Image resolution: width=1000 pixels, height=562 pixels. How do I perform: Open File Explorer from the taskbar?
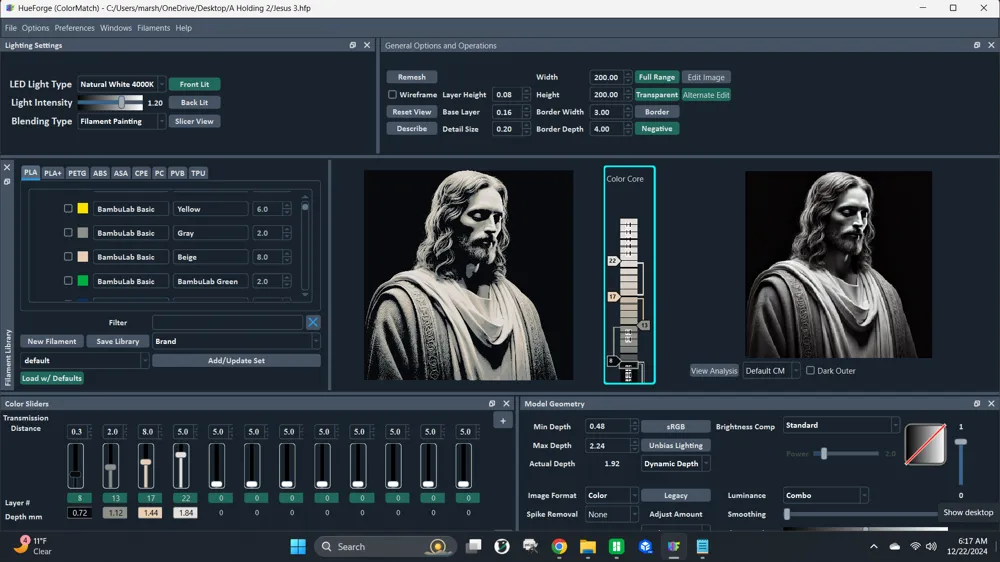(587, 547)
